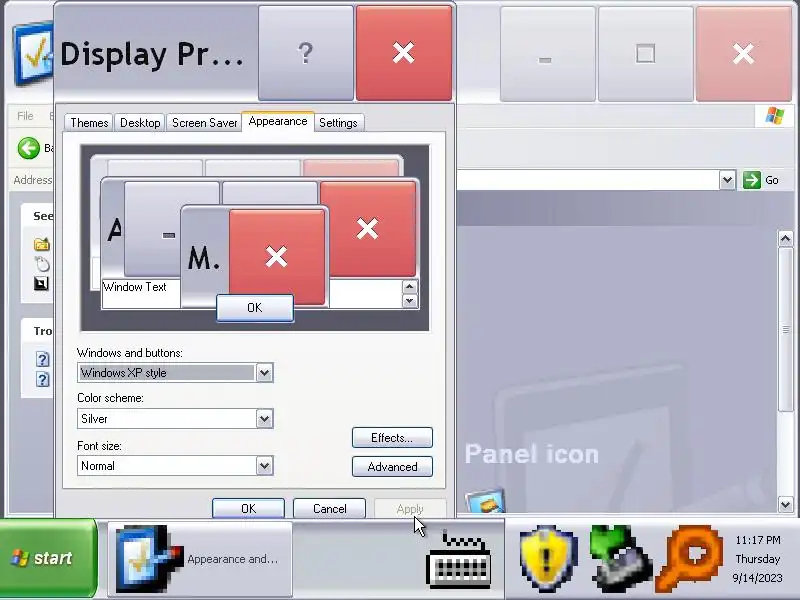Open the on-screen keyboard tray icon
The height and width of the screenshot is (600, 800).
point(459,560)
